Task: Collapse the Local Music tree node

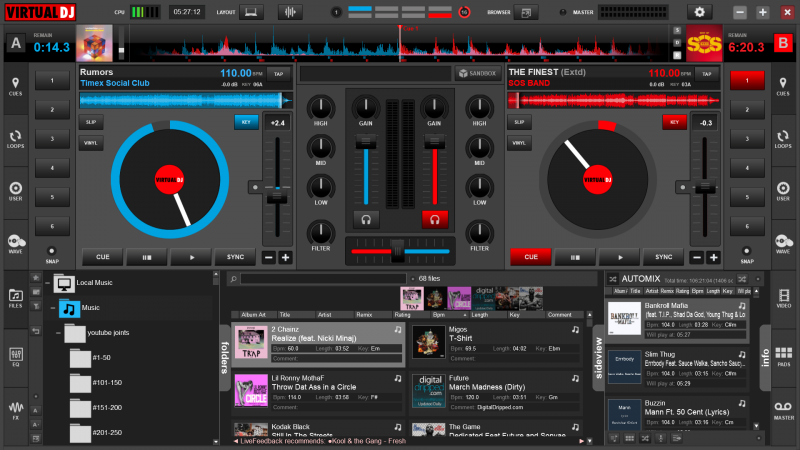Action: tap(48, 283)
